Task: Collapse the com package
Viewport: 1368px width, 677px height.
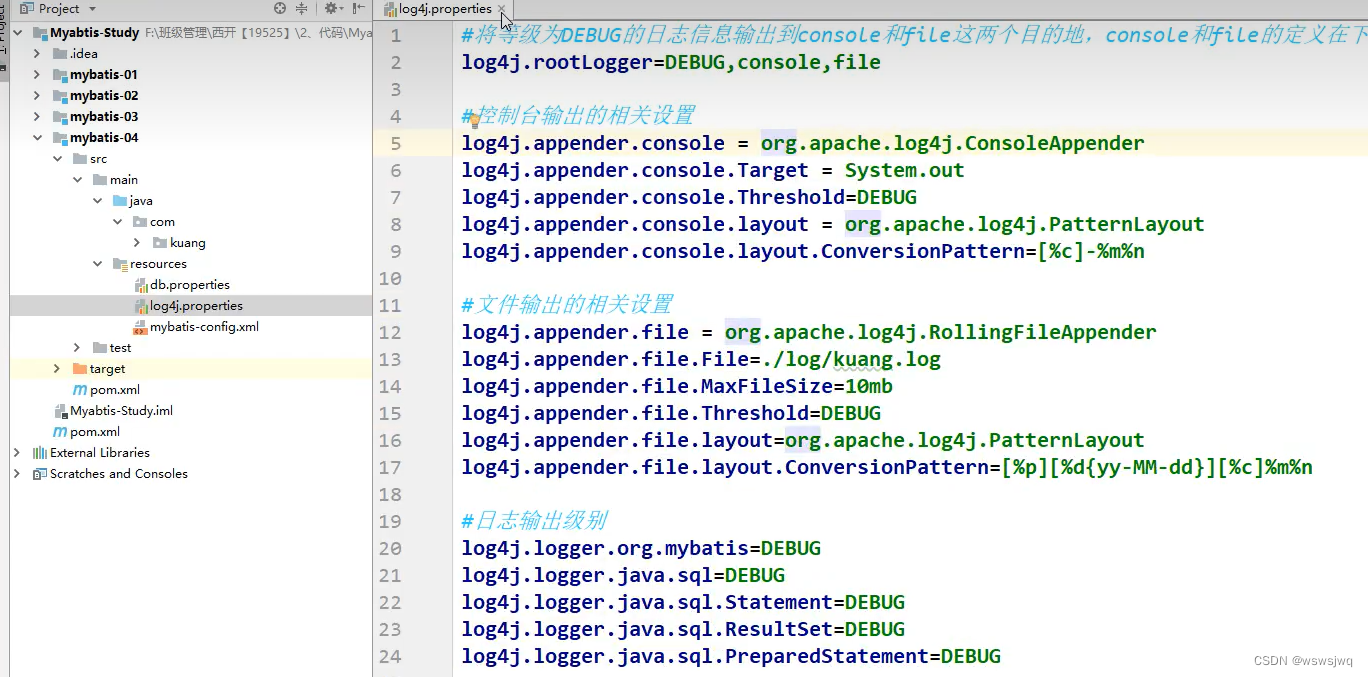Action: [117, 221]
